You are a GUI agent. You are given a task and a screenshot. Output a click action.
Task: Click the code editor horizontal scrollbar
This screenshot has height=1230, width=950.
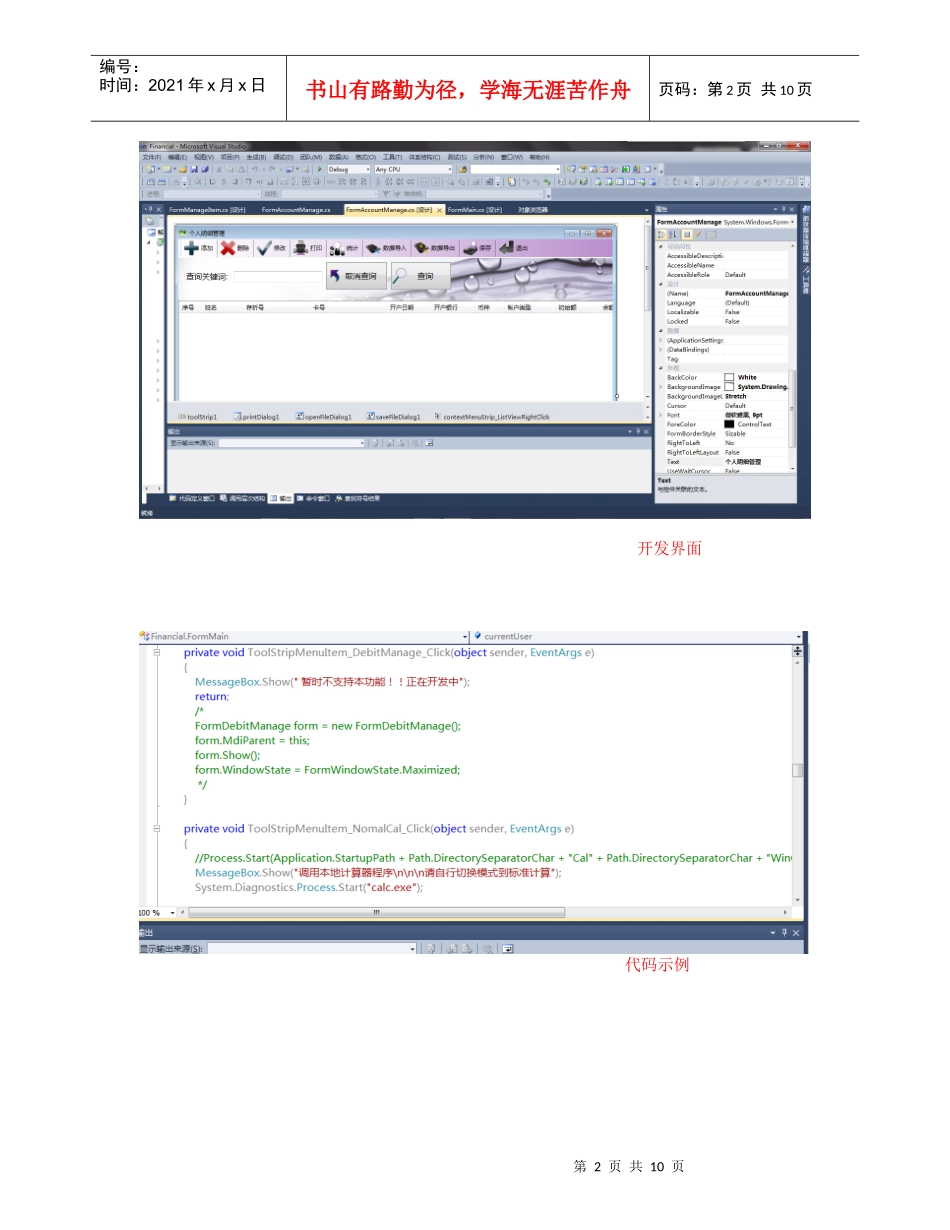click(376, 912)
